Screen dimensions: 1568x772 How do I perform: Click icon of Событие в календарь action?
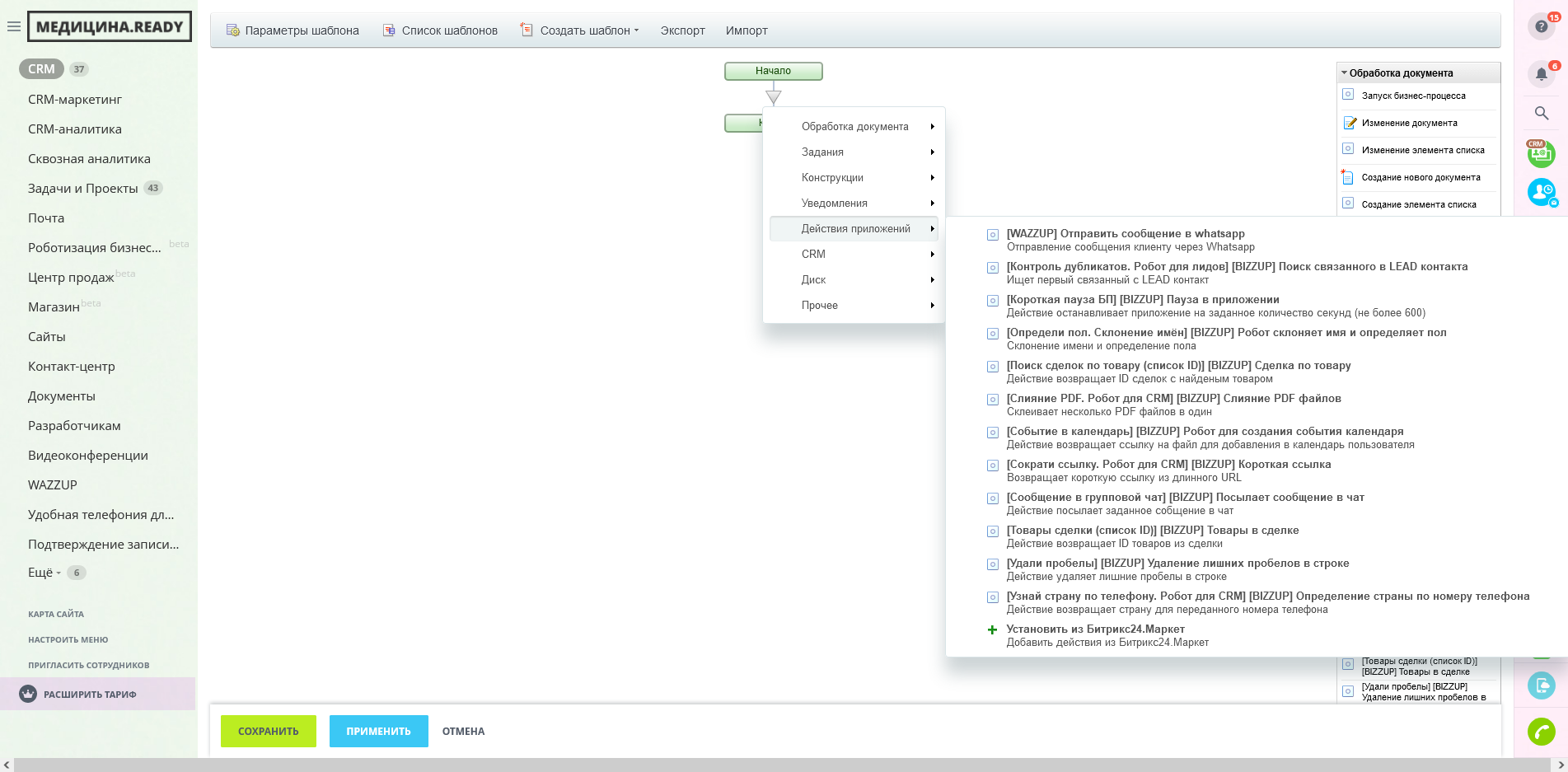coord(993,433)
